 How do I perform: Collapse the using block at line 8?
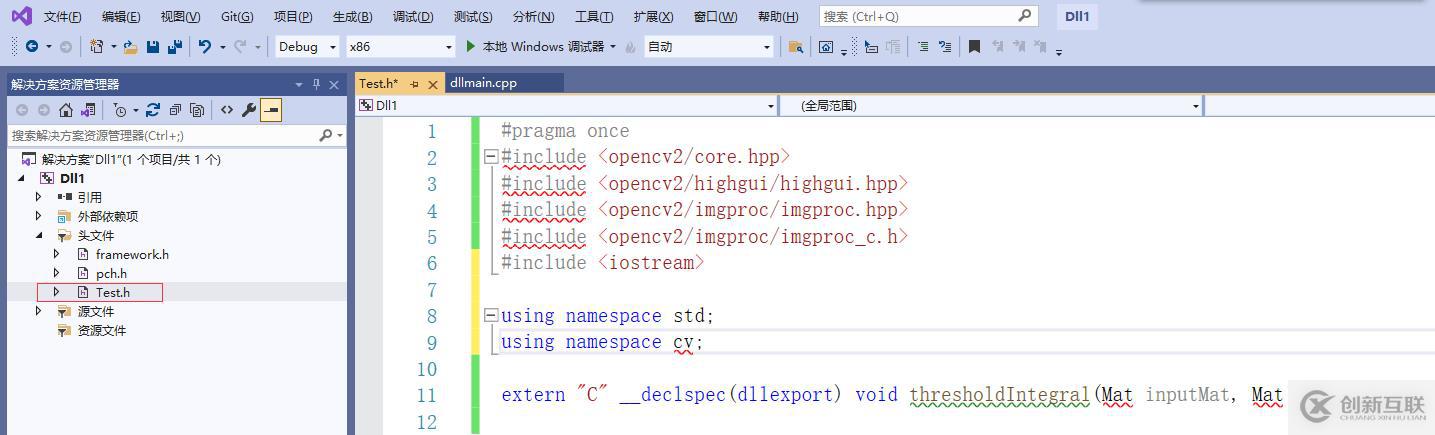coord(490,315)
